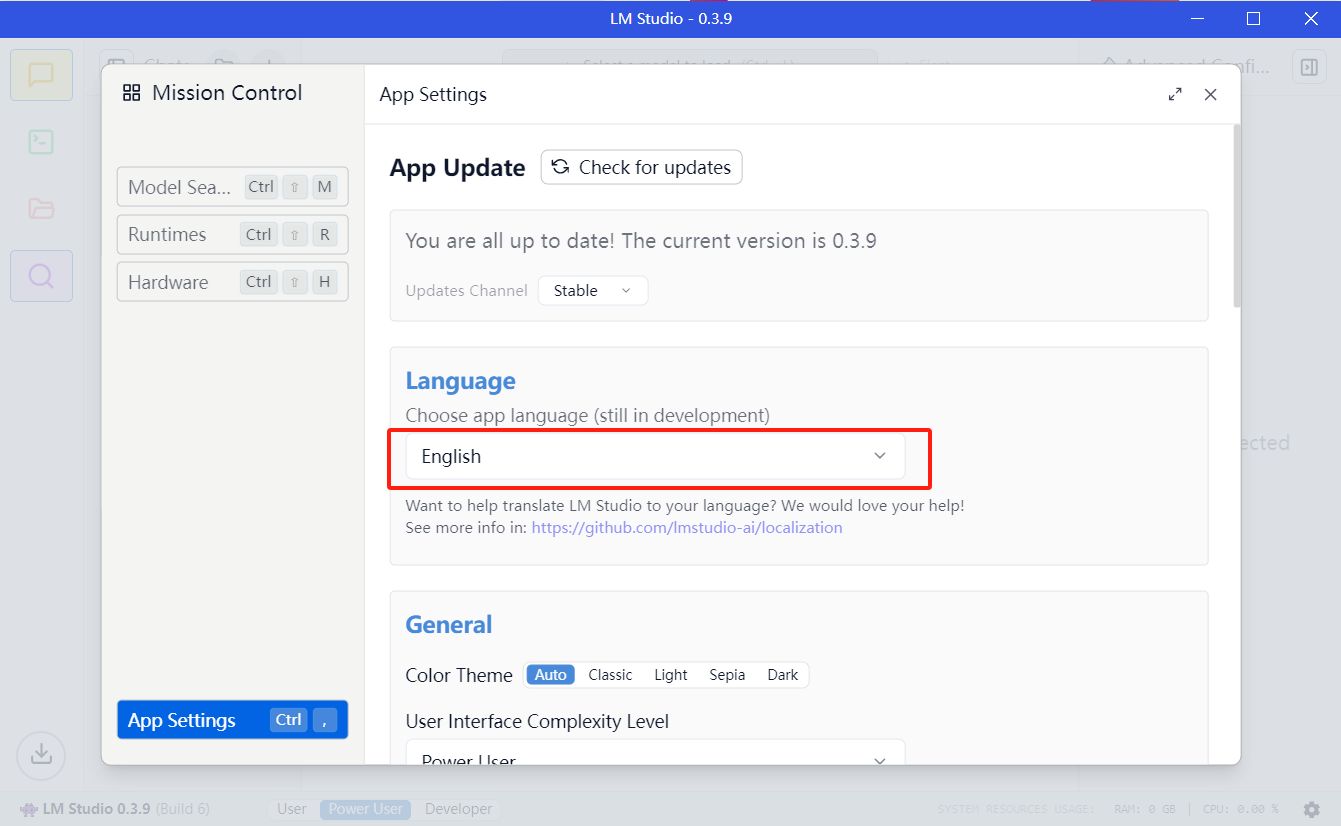Close the App Settings dialog
The height and width of the screenshot is (826, 1341).
coord(1210,94)
